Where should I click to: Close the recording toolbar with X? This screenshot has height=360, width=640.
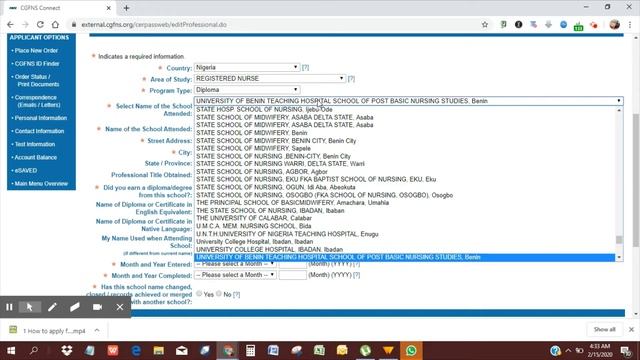tap(120, 307)
